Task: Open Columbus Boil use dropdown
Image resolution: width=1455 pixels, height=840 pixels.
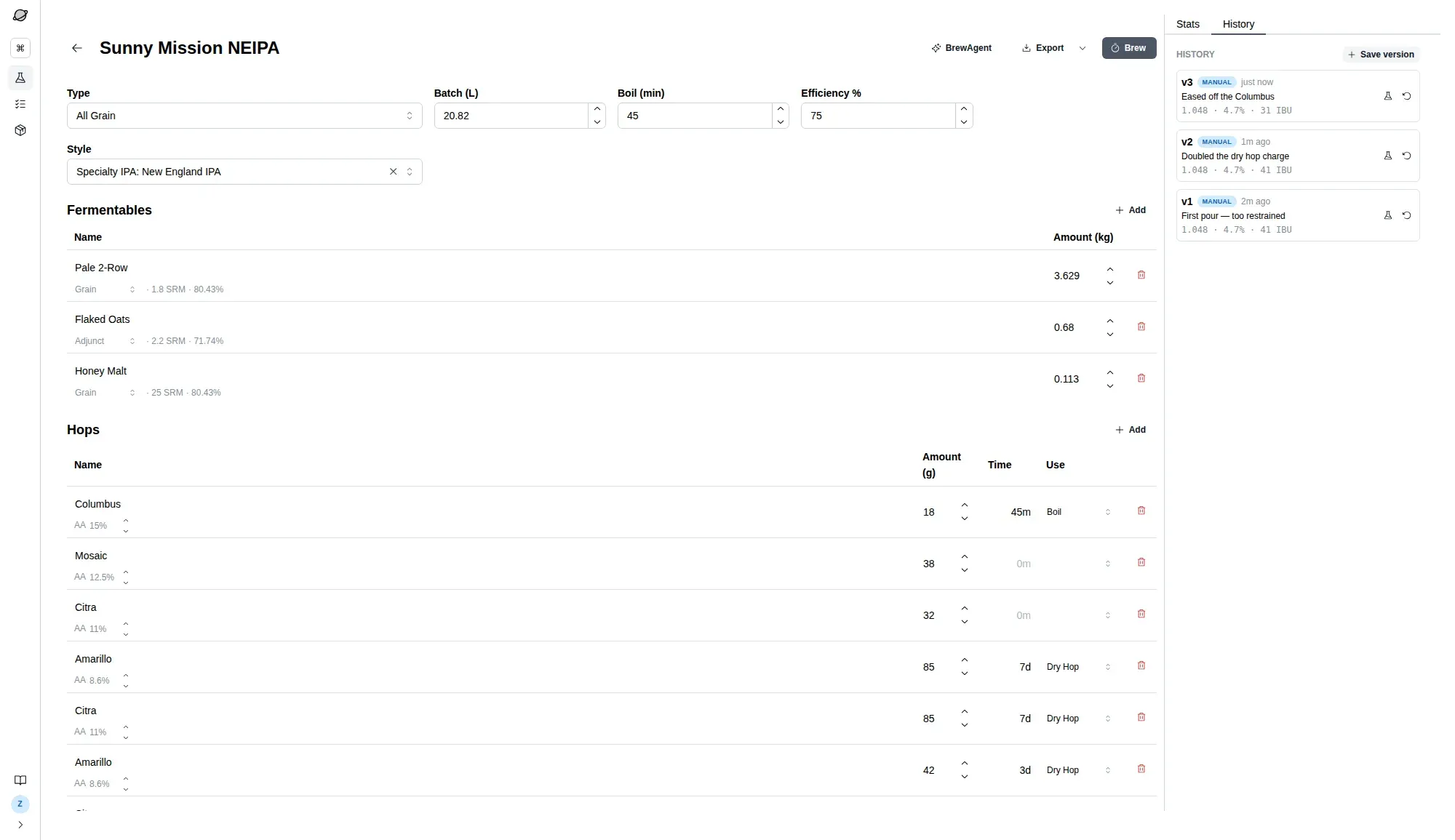Action: pyautogui.click(x=1079, y=512)
